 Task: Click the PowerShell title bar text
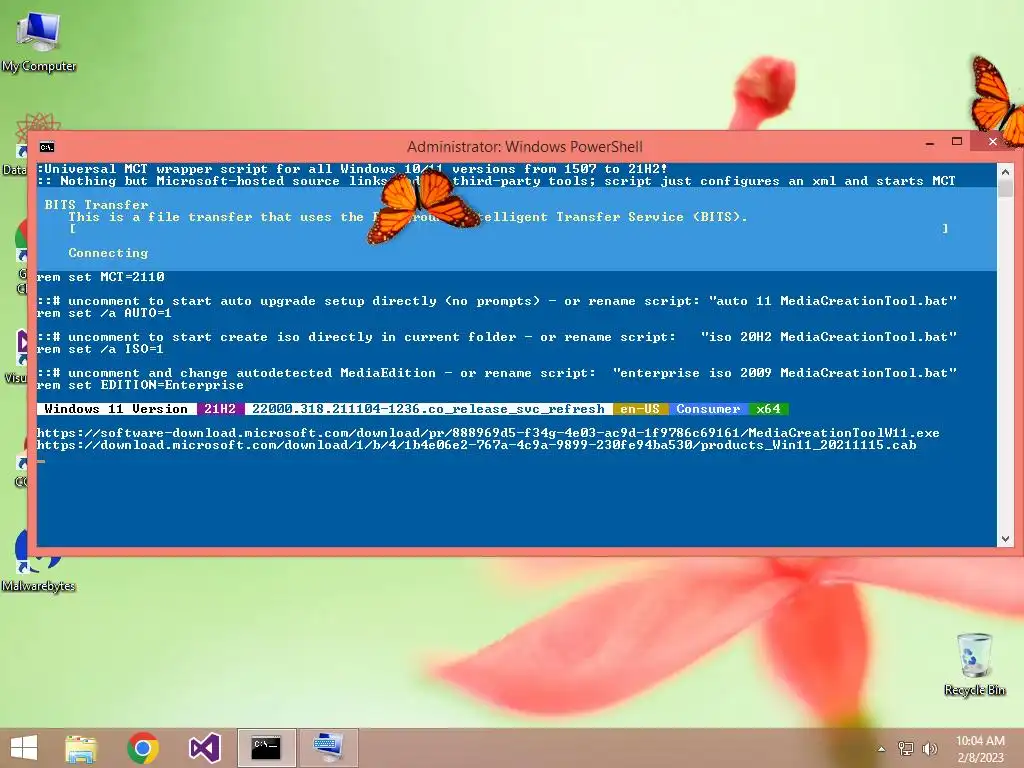(x=525, y=147)
